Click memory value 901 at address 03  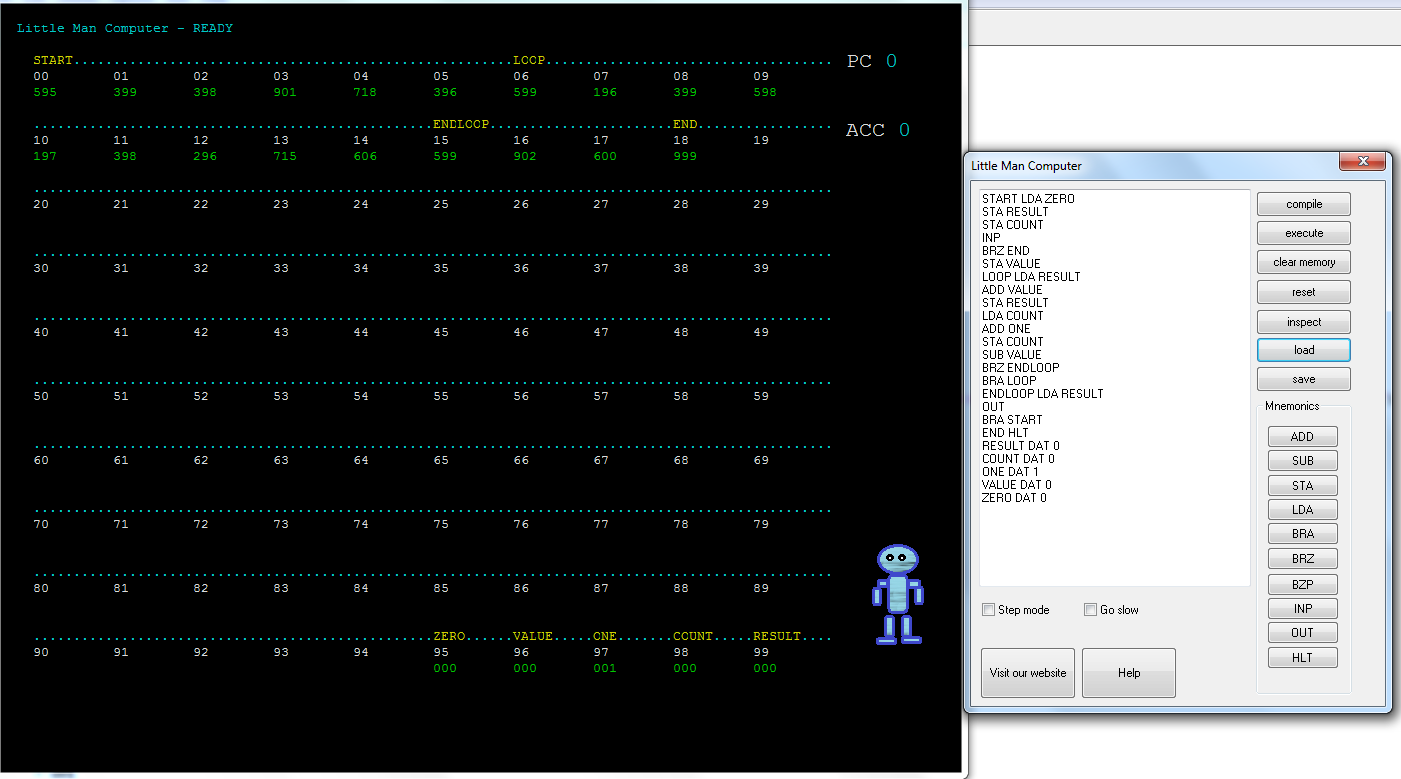pos(285,92)
